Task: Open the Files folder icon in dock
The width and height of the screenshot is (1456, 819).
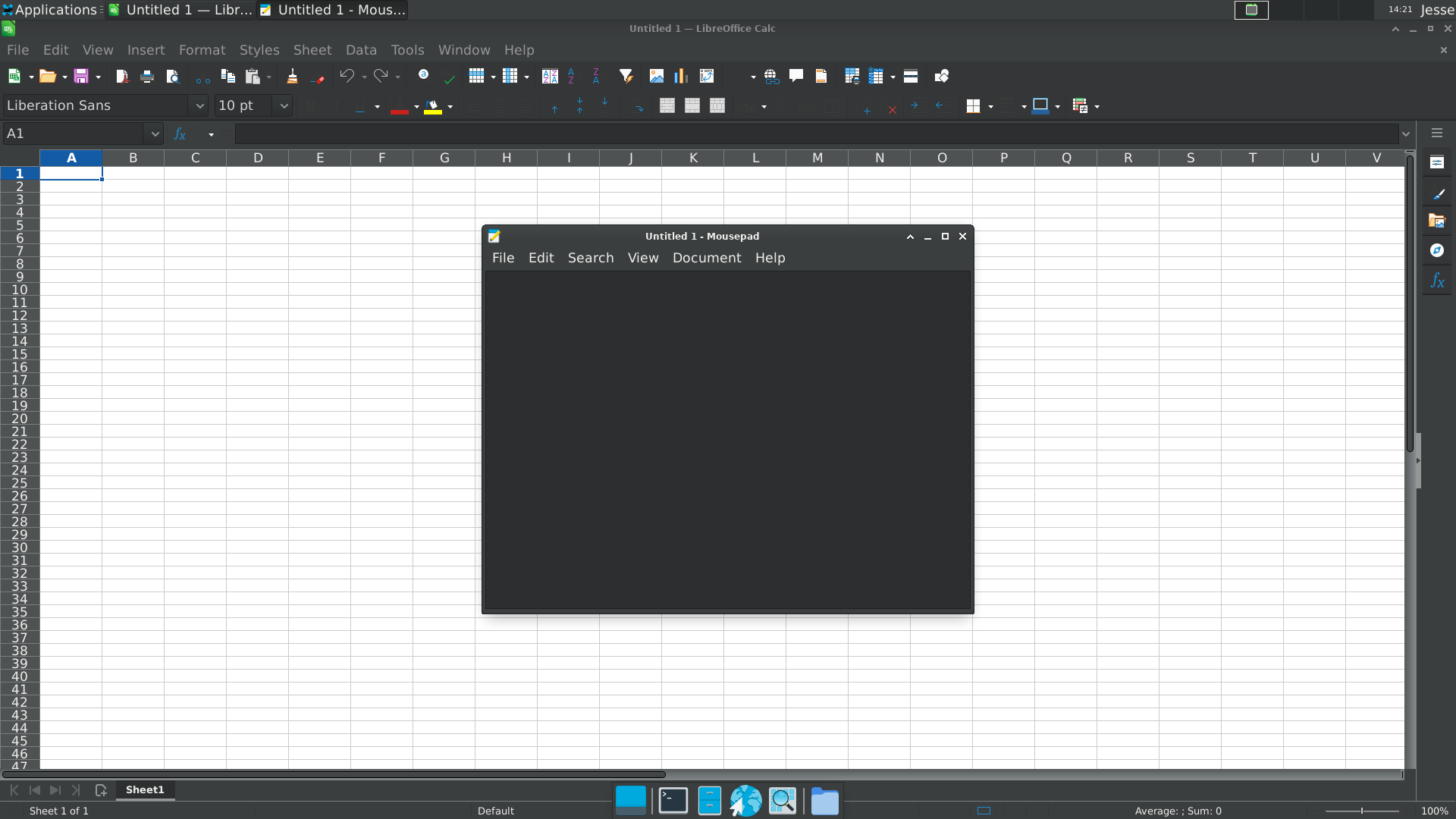Action: coord(824,801)
